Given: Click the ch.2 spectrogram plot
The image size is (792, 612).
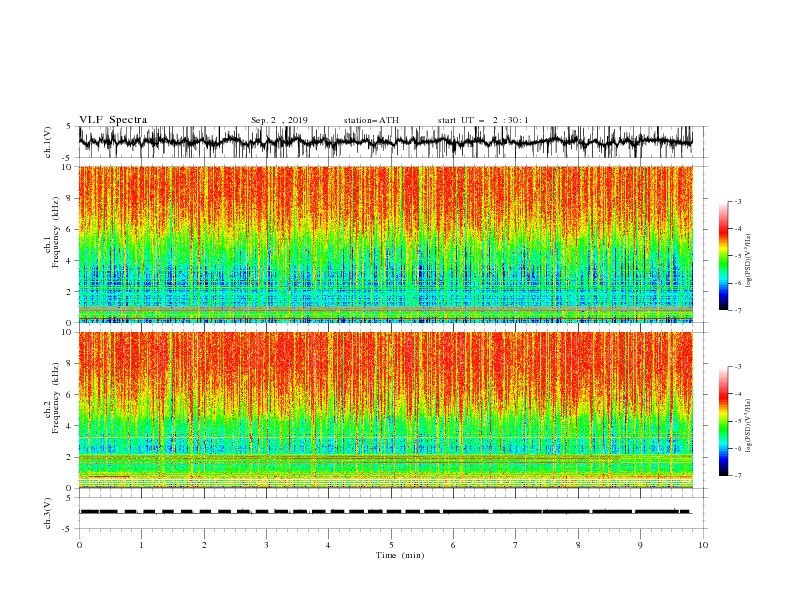Looking at the screenshot, I should tap(386, 410).
